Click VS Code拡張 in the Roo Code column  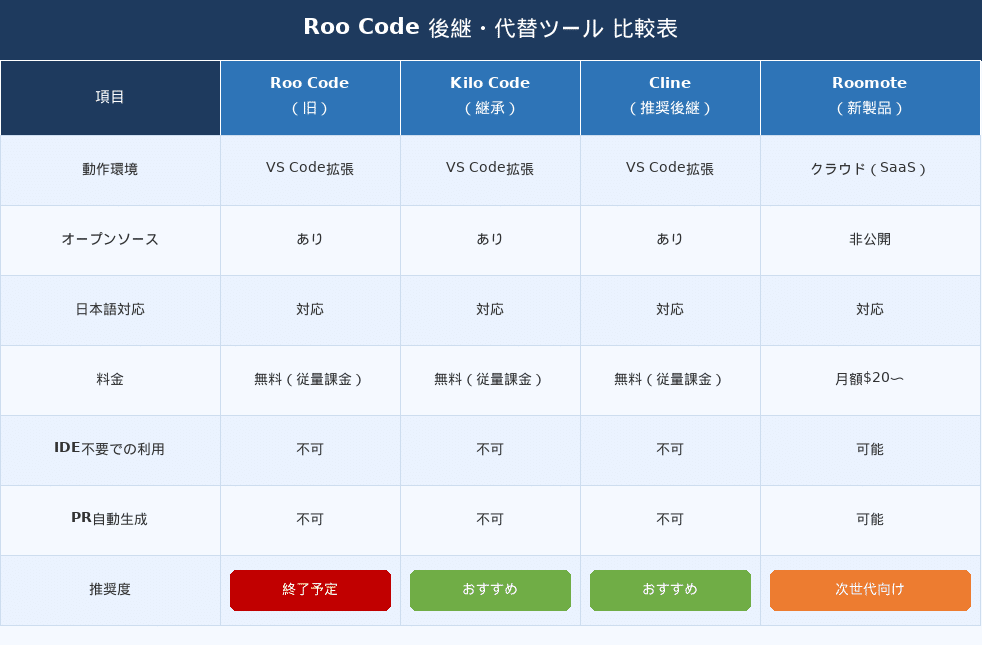[310, 168]
